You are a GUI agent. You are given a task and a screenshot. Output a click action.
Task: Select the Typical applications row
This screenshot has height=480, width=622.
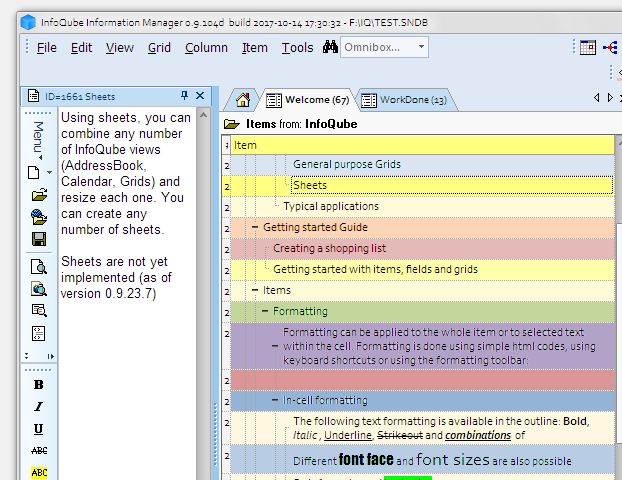(x=422, y=206)
